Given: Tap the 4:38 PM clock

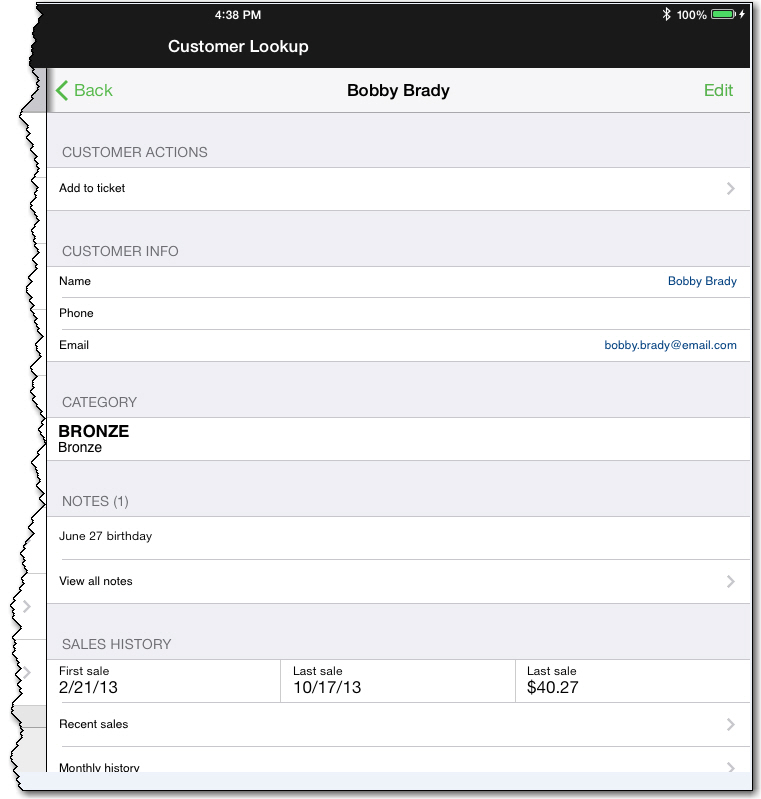Looking at the screenshot, I should pos(238,15).
